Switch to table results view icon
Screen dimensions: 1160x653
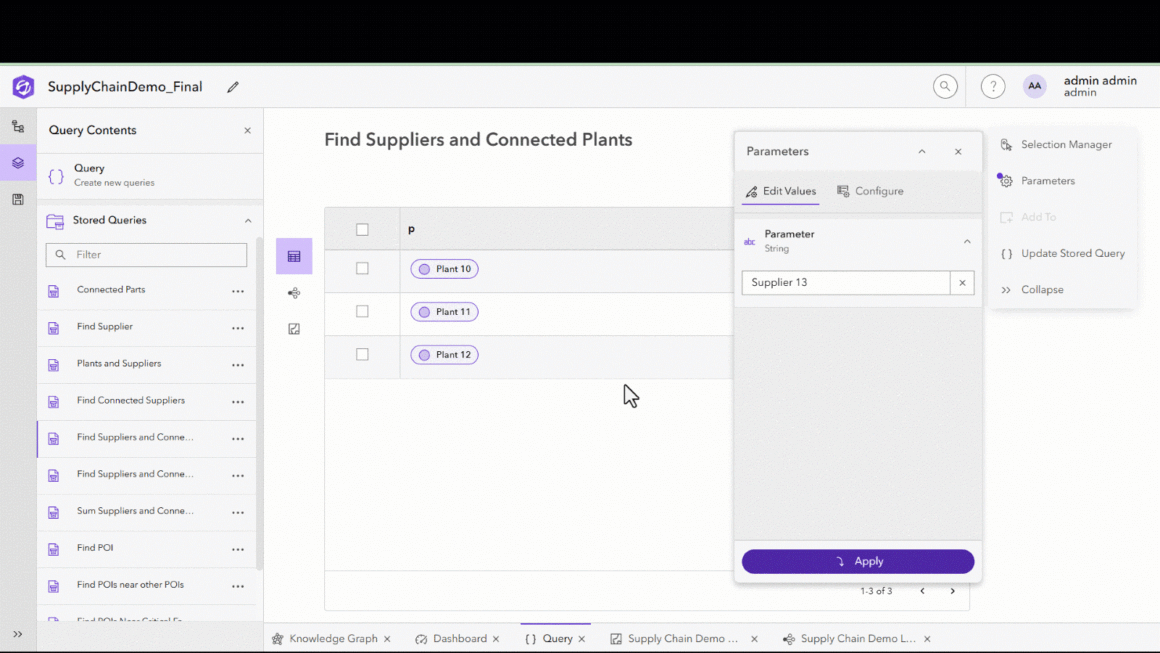click(x=294, y=257)
